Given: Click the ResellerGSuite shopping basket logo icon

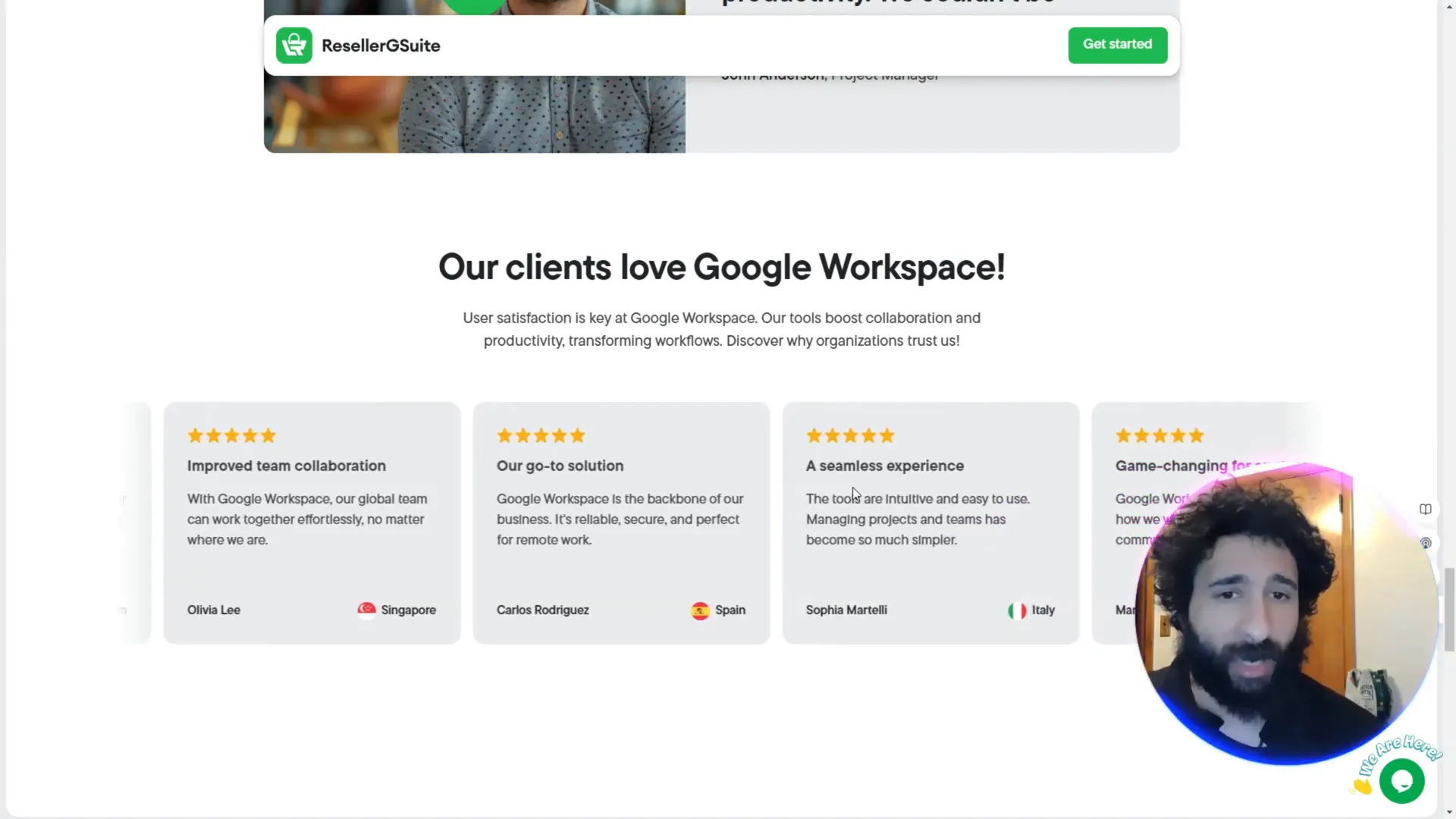Looking at the screenshot, I should pyautogui.click(x=293, y=45).
